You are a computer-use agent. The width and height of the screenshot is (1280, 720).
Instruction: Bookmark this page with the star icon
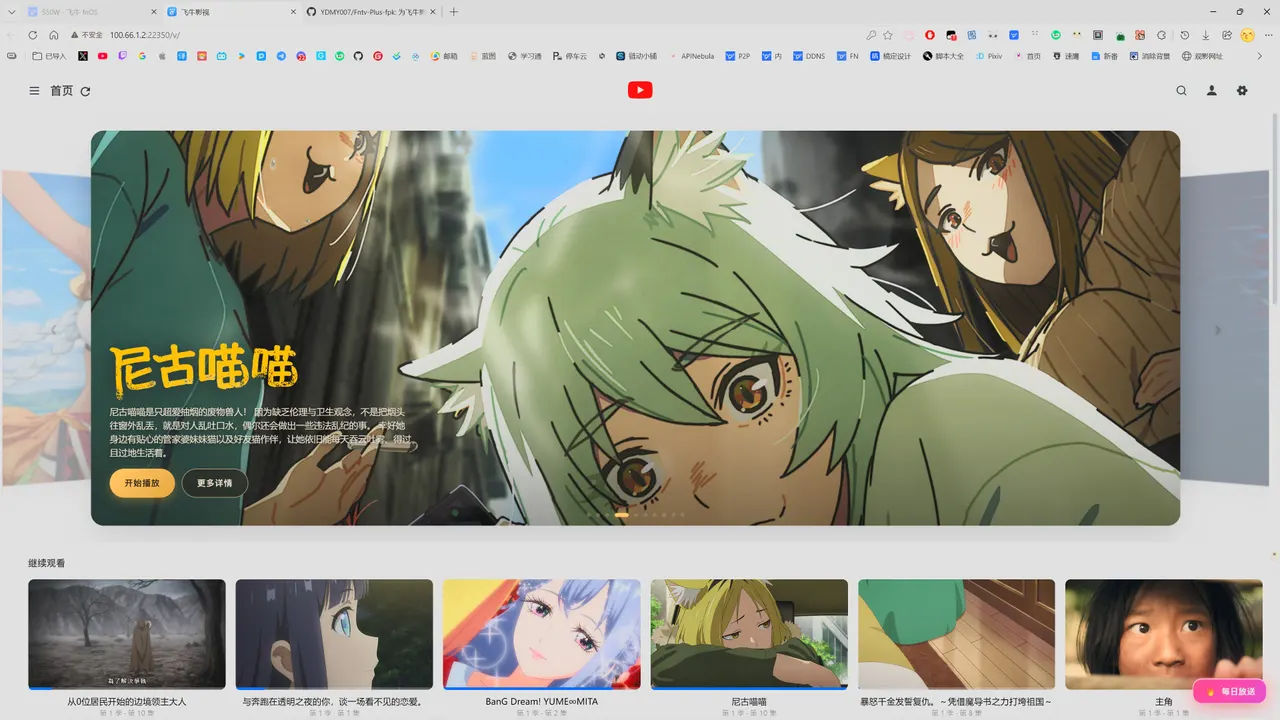click(888, 35)
